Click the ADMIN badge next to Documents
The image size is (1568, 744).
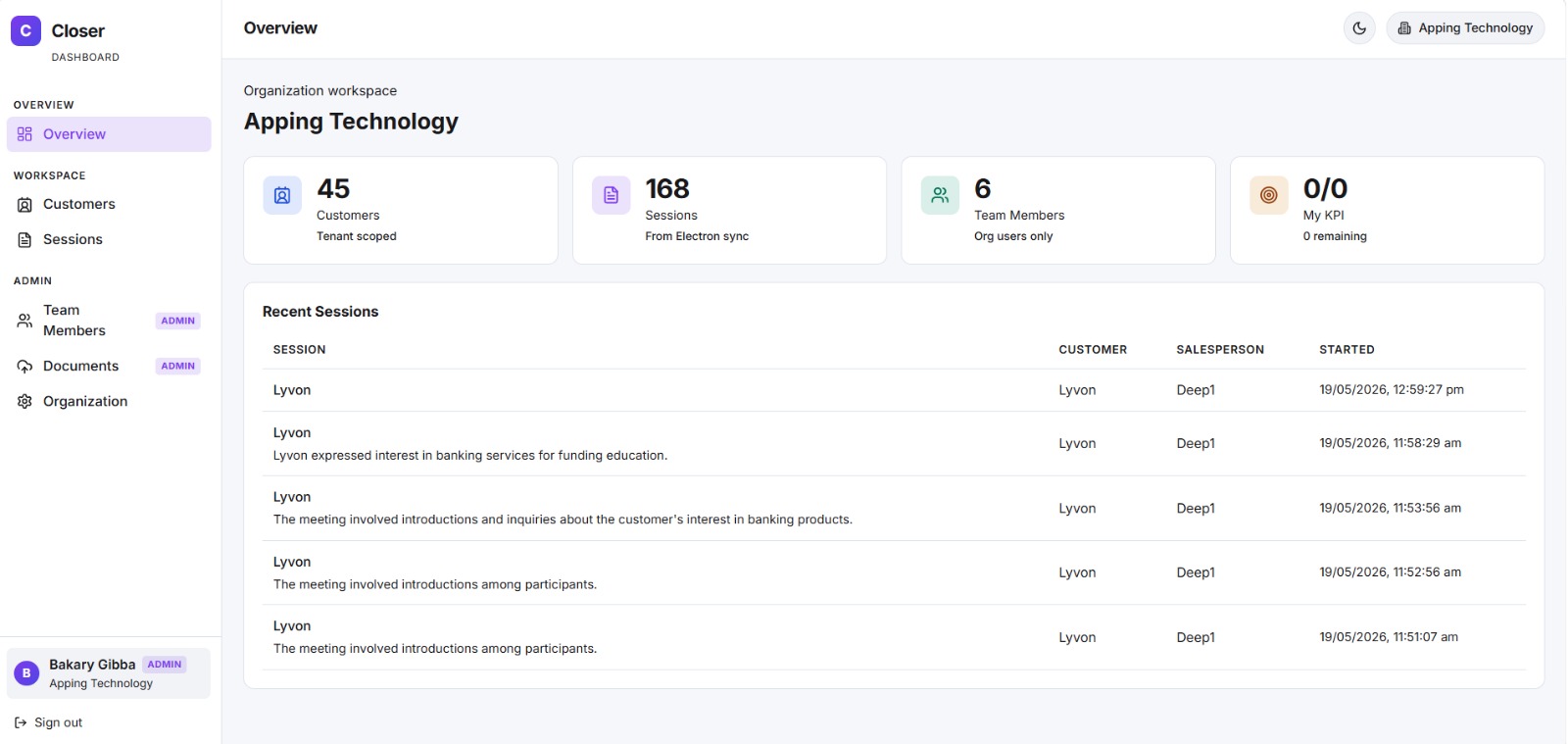click(178, 366)
